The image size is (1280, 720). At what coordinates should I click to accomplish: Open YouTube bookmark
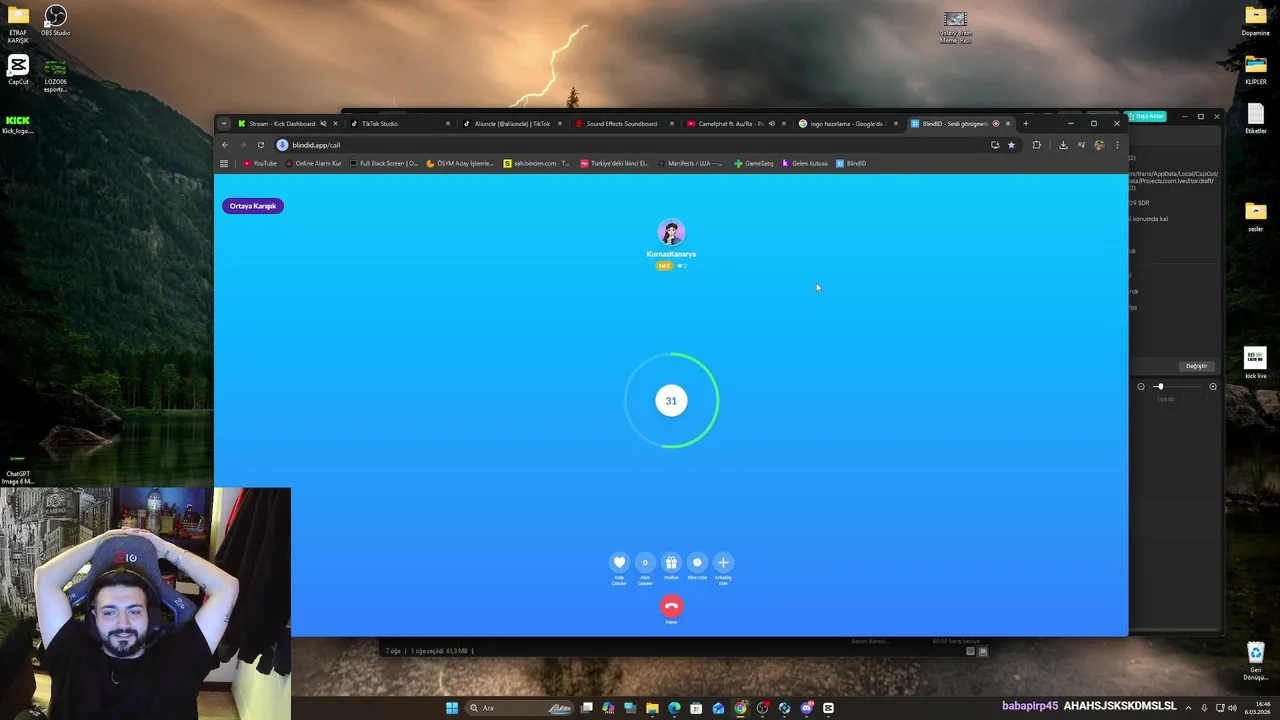tap(260, 163)
